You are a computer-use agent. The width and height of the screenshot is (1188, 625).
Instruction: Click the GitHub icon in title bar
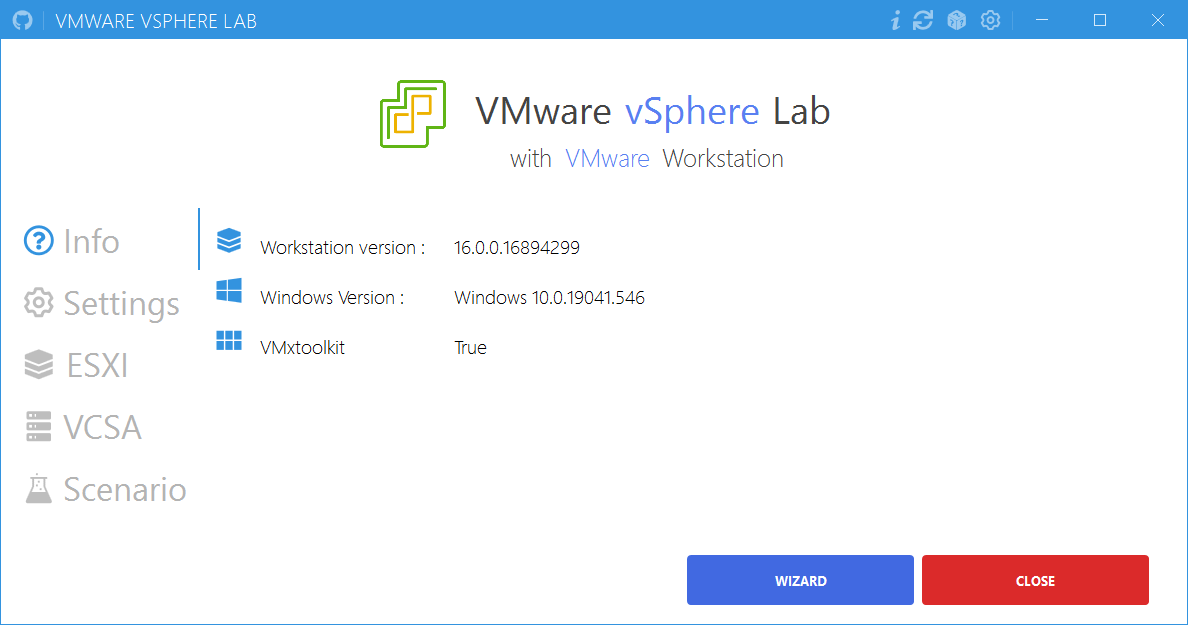pyautogui.click(x=23, y=20)
